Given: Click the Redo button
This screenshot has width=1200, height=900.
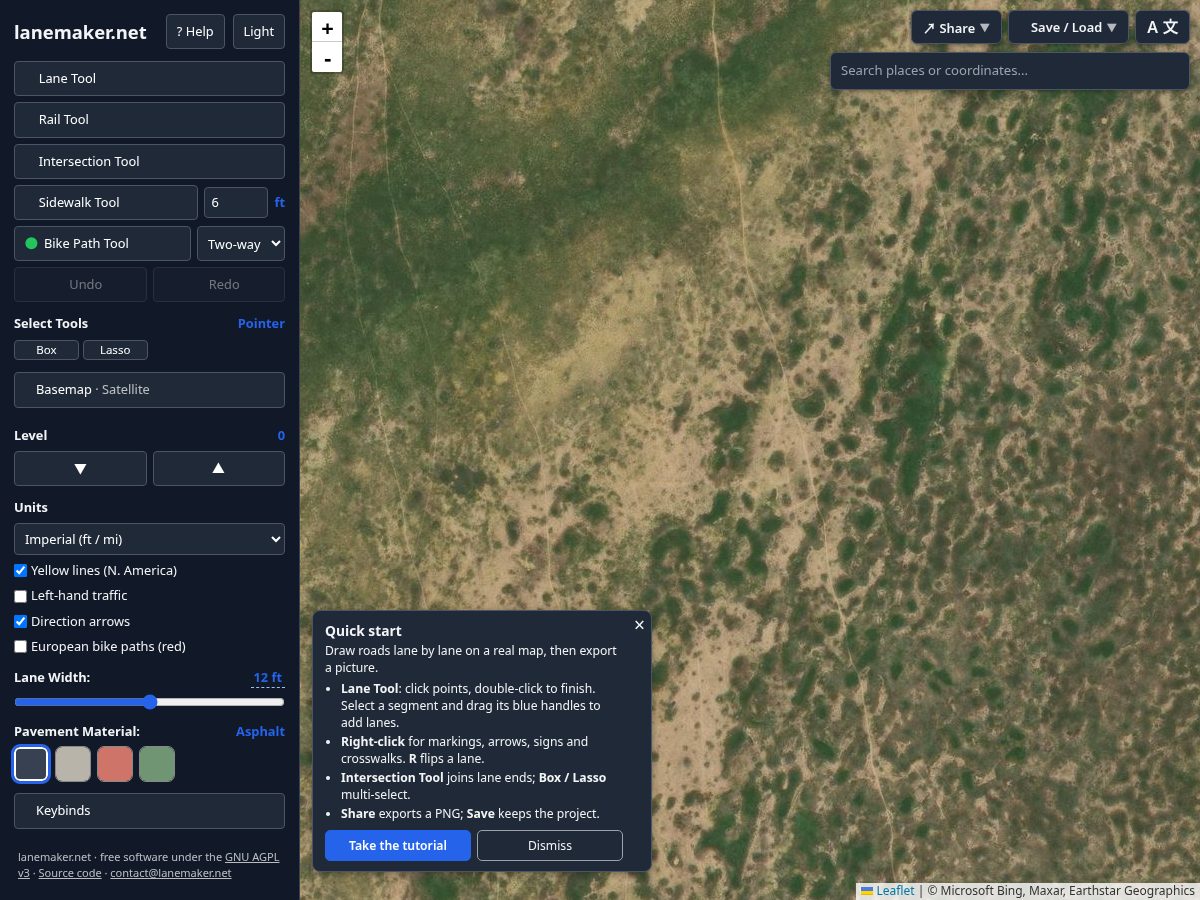Looking at the screenshot, I should point(219,284).
